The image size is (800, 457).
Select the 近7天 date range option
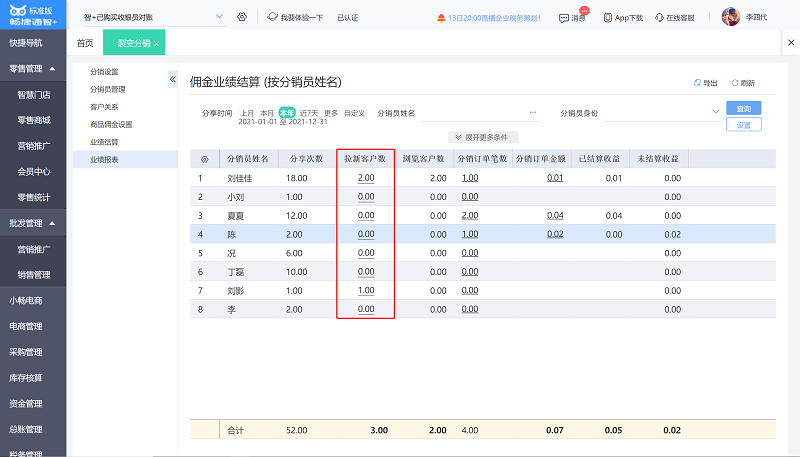coord(308,113)
